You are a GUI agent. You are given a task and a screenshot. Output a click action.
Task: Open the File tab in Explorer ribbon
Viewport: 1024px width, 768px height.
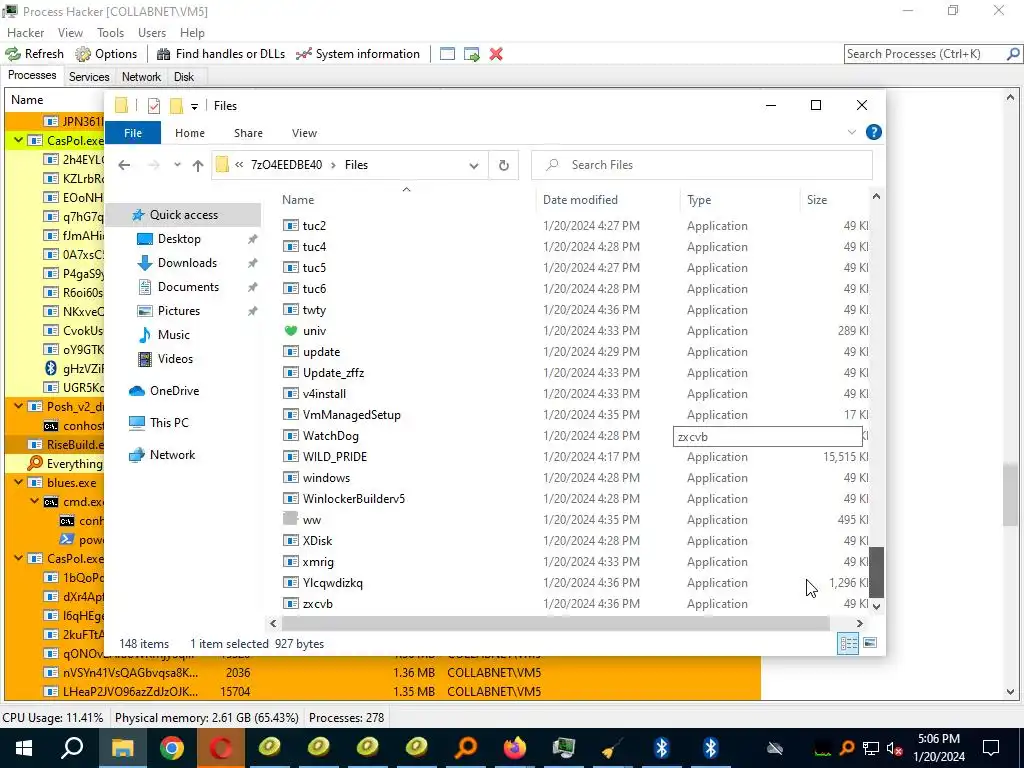coord(133,133)
